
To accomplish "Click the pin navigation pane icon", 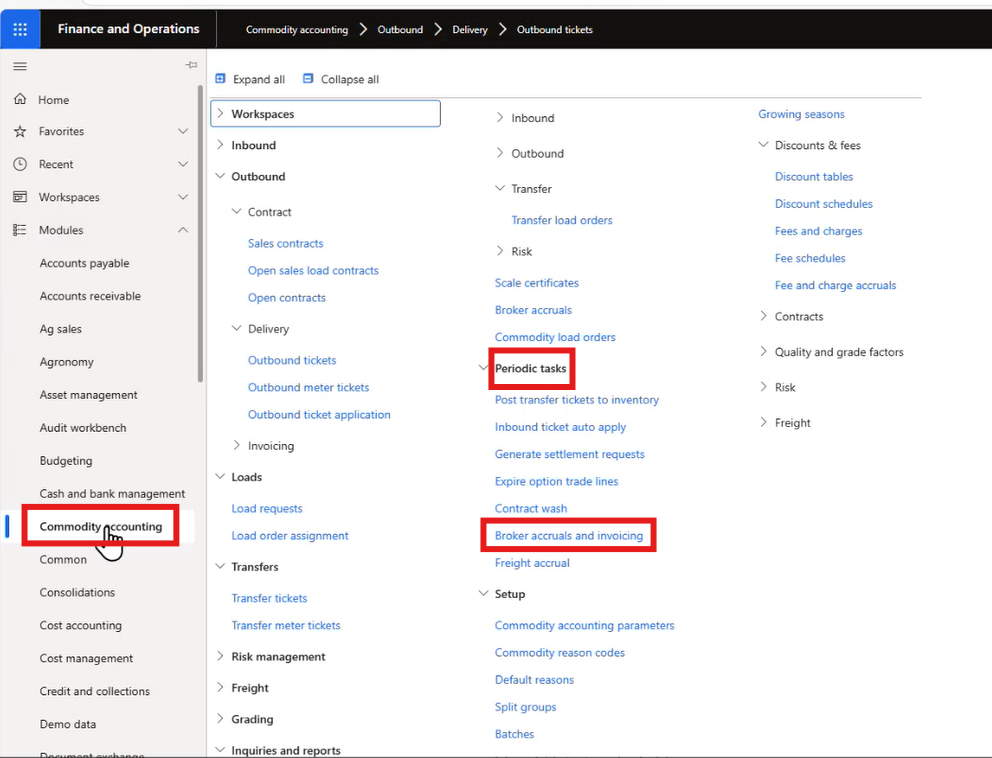I will [x=191, y=65].
